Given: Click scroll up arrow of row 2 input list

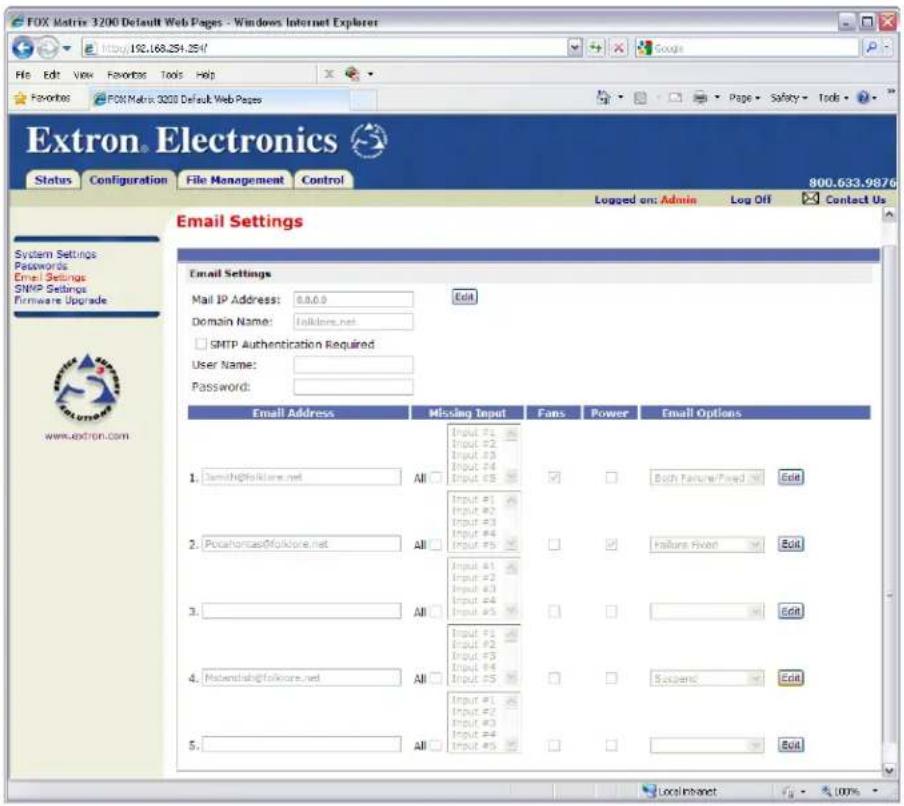Looking at the screenshot, I should (511, 500).
